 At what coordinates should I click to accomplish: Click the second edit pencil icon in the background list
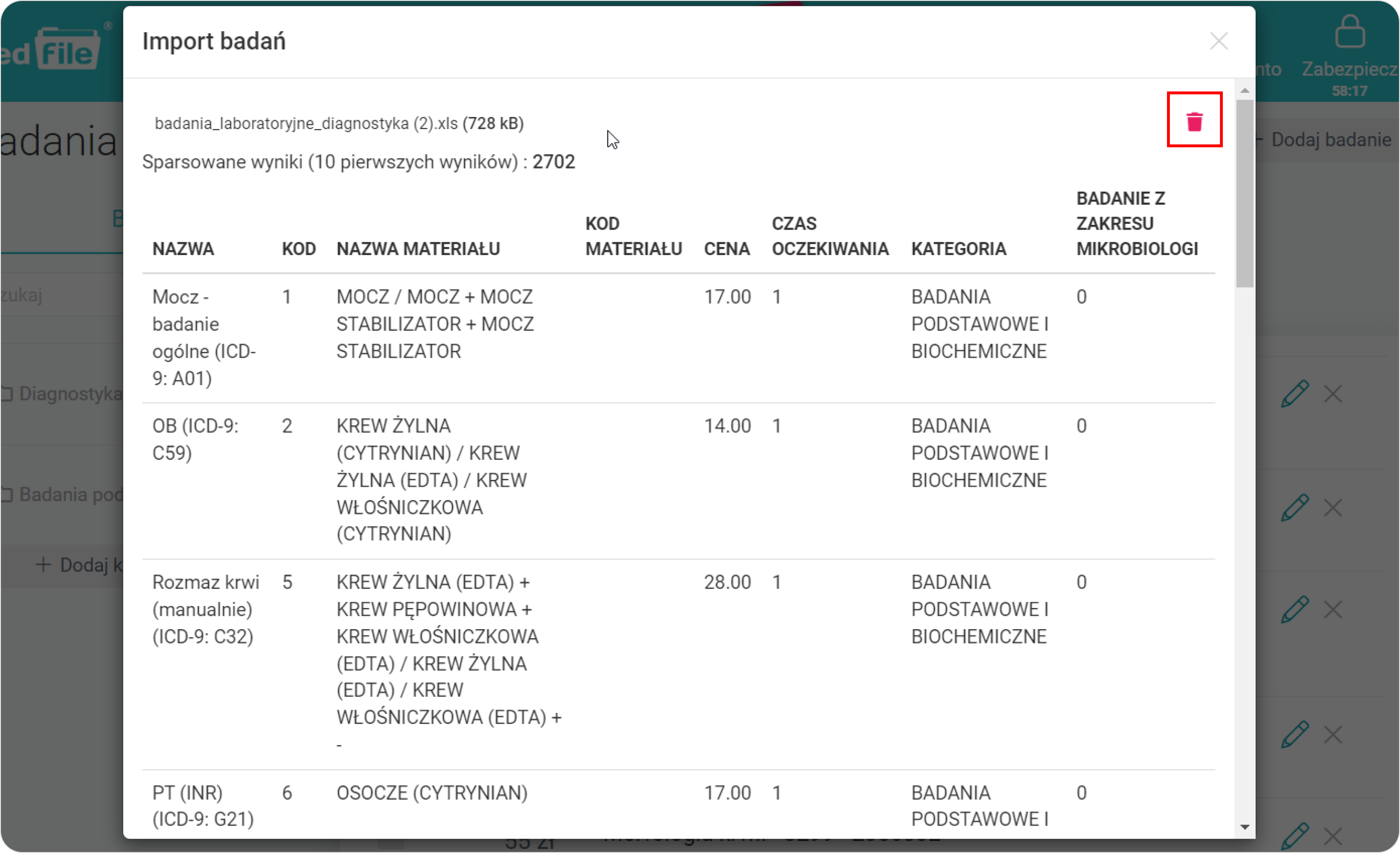tap(1294, 507)
